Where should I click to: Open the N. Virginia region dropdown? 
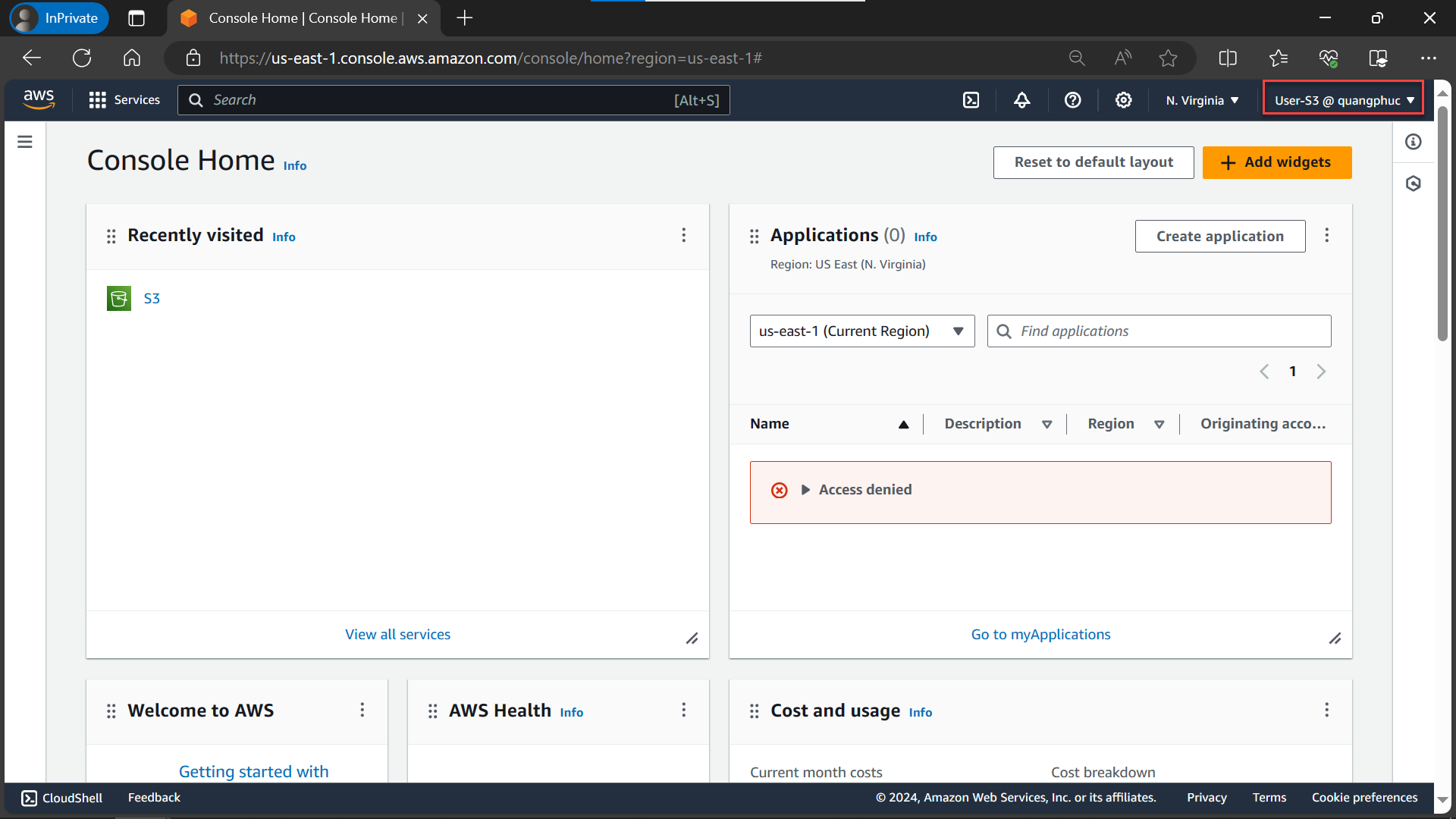[1203, 99]
